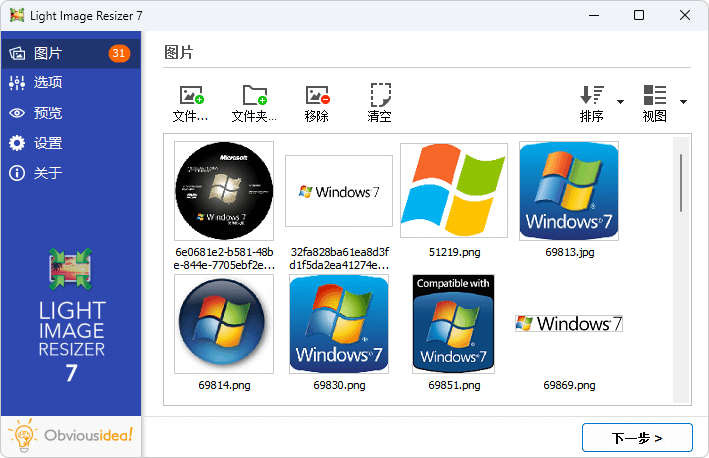Close the Light Image Resizer window

tap(685, 15)
